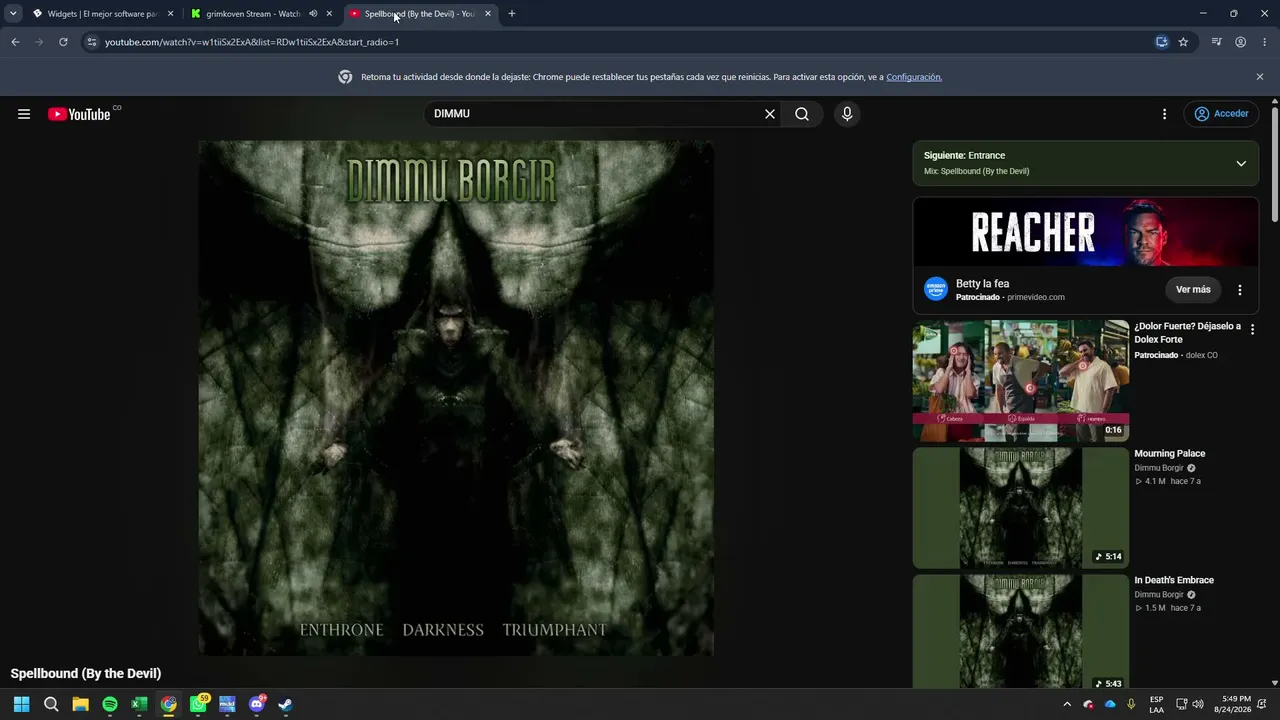Open Excel from the taskbar

click(139, 704)
